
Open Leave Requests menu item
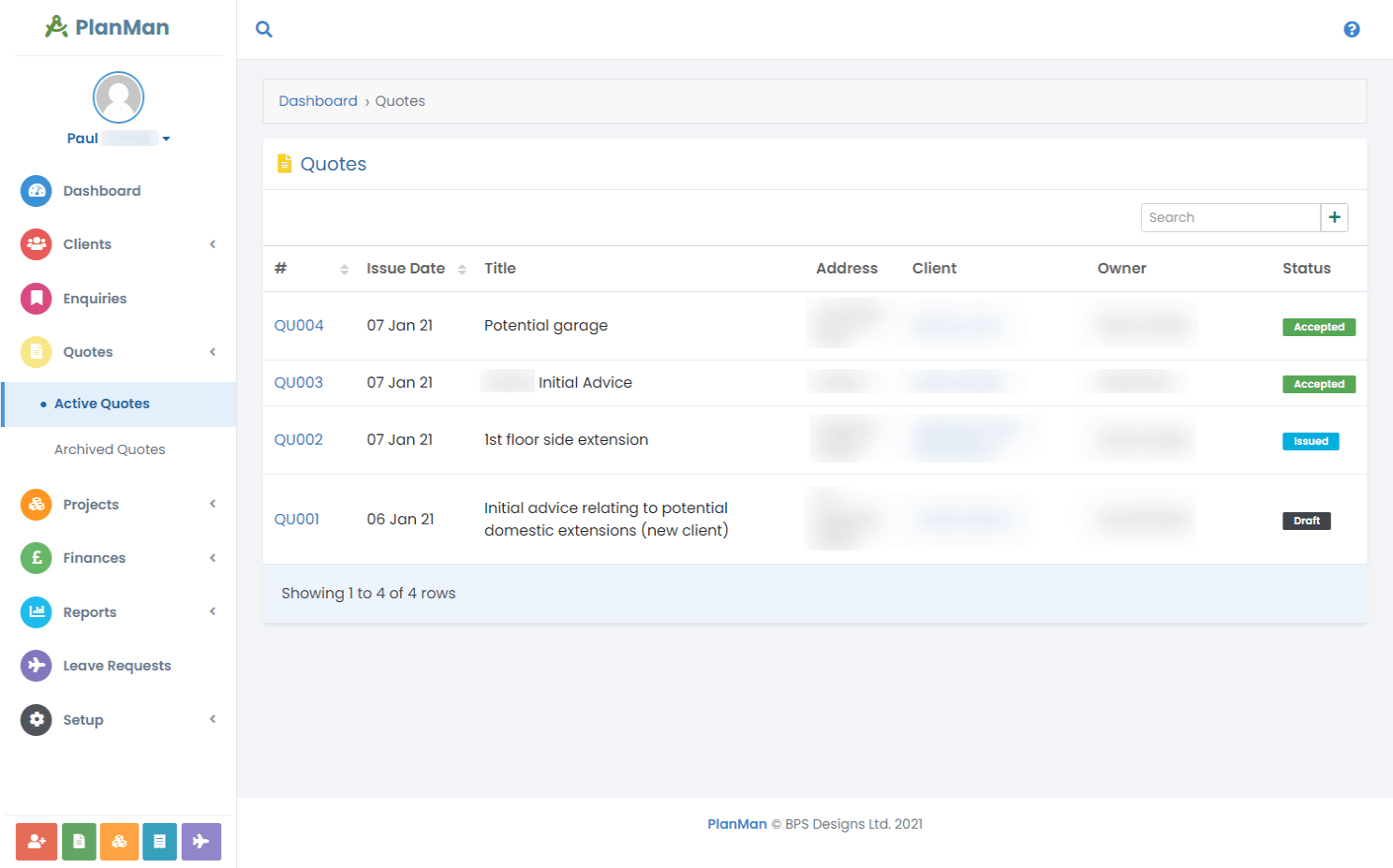(117, 666)
